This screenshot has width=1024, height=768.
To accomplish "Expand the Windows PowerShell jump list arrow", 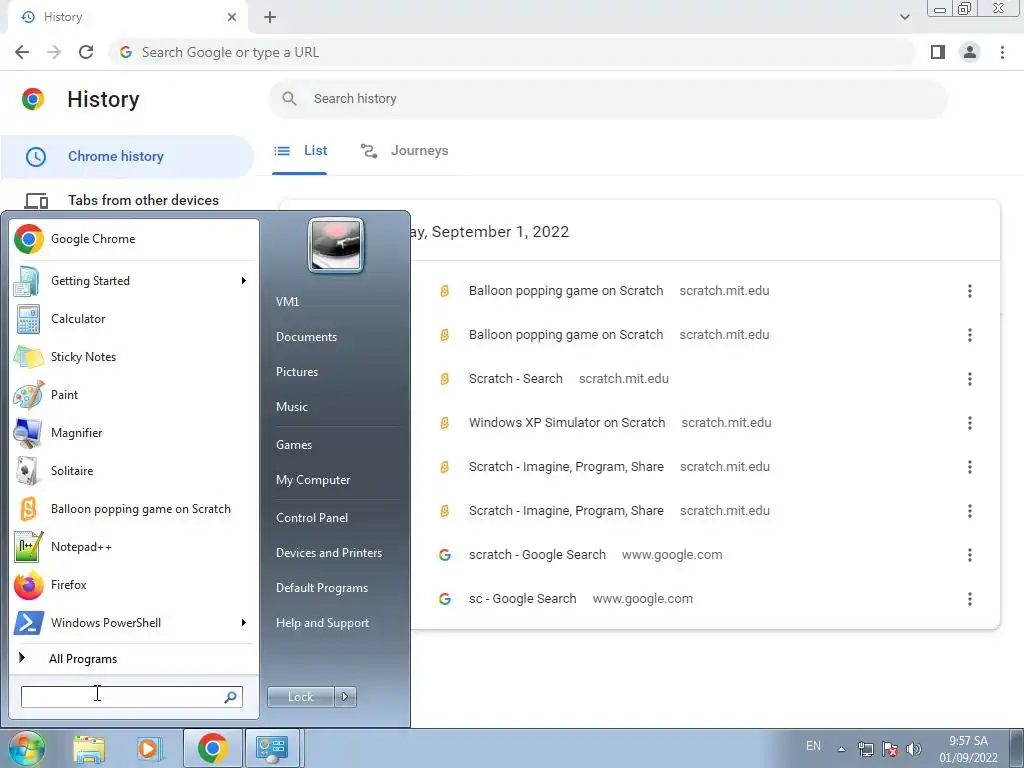I will [x=244, y=622].
